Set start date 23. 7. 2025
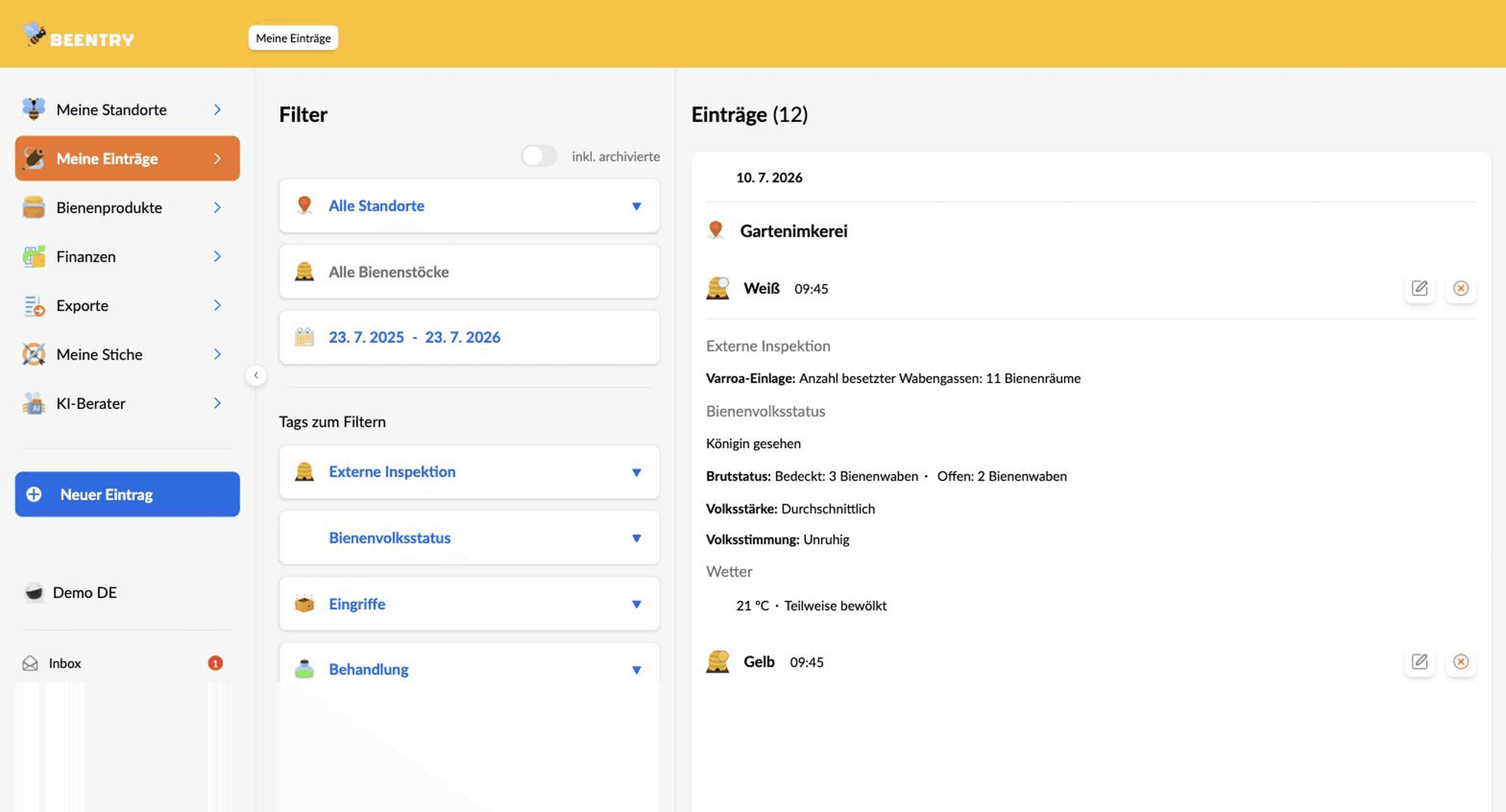 tap(366, 337)
